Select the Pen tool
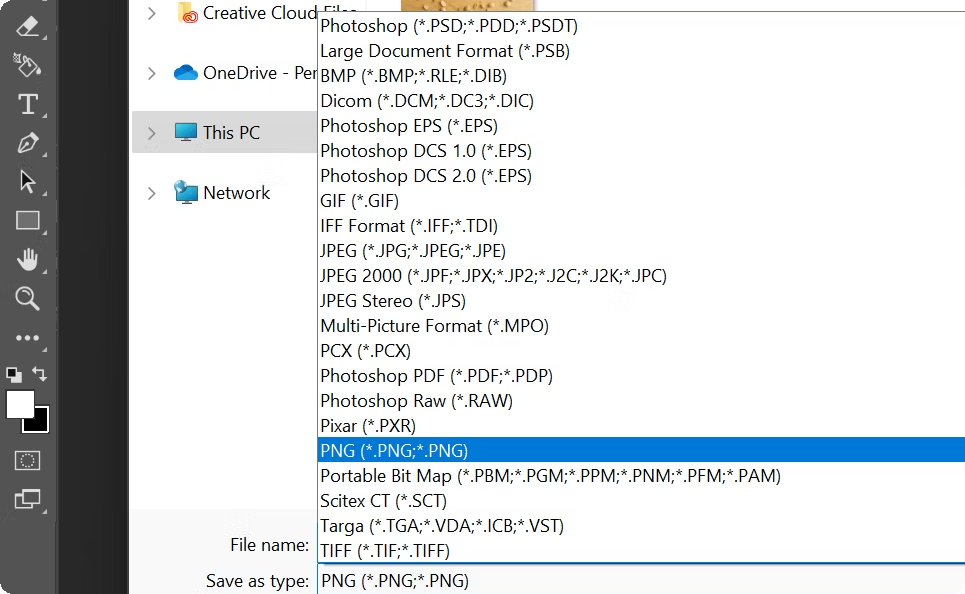The height and width of the screenshot is (594, 965). click(x=27, y=143)
